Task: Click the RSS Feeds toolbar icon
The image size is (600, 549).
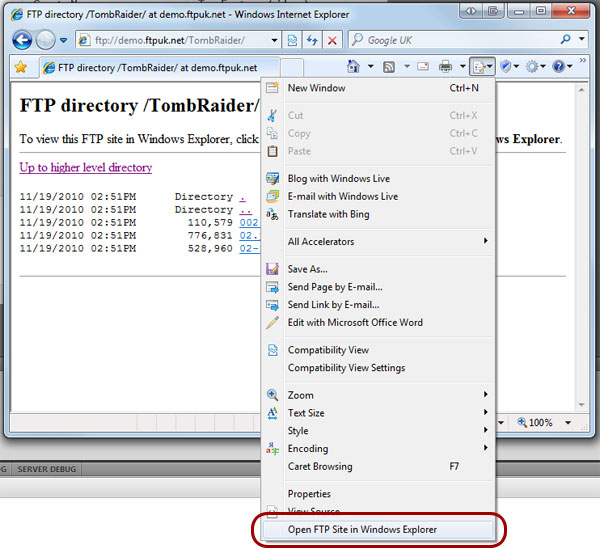Action: pos(389,67)
